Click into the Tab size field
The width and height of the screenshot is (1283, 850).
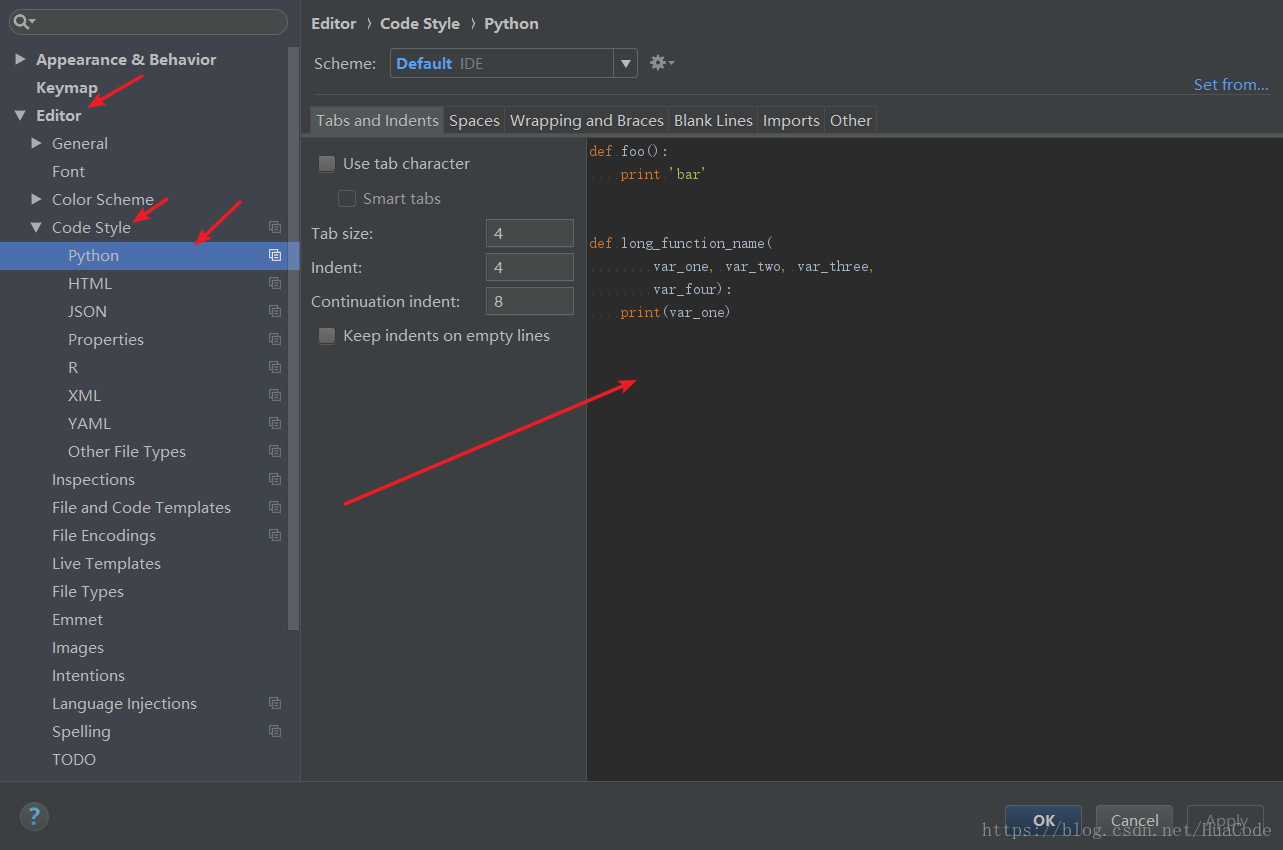click(x=530, y=233)
